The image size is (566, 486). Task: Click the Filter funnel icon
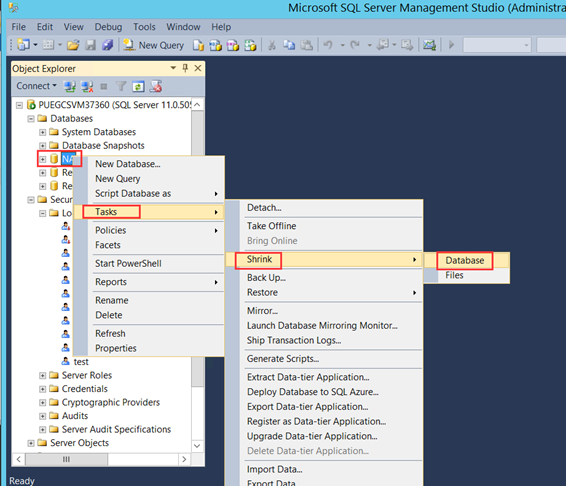coord(121,86)
